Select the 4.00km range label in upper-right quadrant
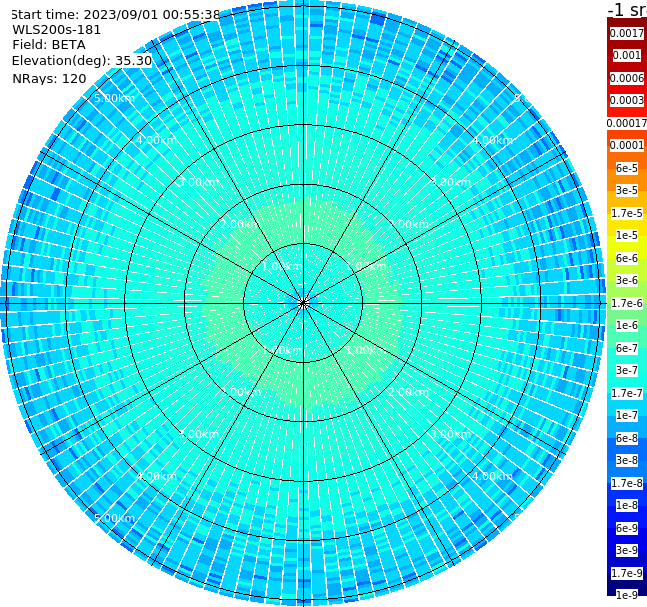 [493, 140]
